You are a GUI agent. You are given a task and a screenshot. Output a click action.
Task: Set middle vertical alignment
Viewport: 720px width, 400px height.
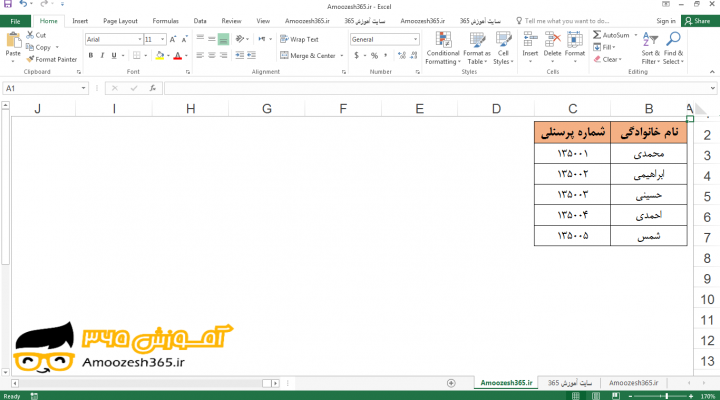pos(212,39)
